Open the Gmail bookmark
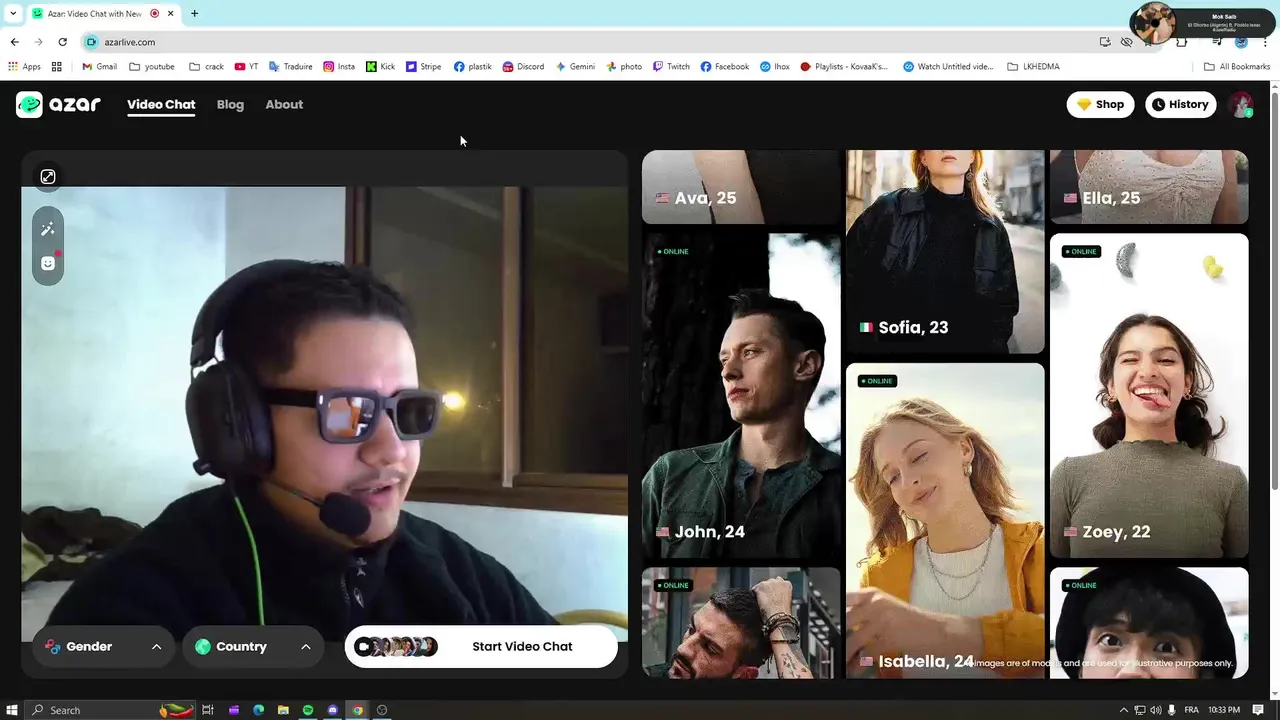 pyautogui.click(x=99, y=67)
